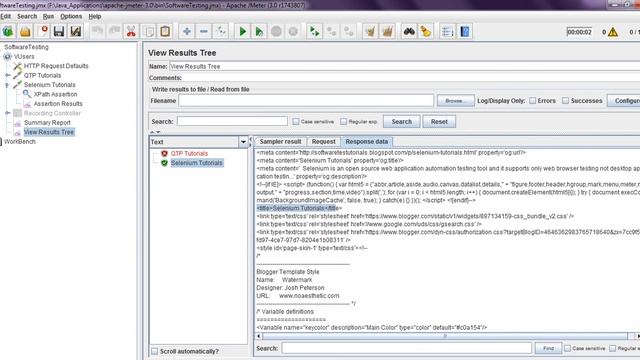Click the Collapse All minus icon
The height and width of the screenshot is (360, 640).
pyautogui.click(x=204, y=31)
